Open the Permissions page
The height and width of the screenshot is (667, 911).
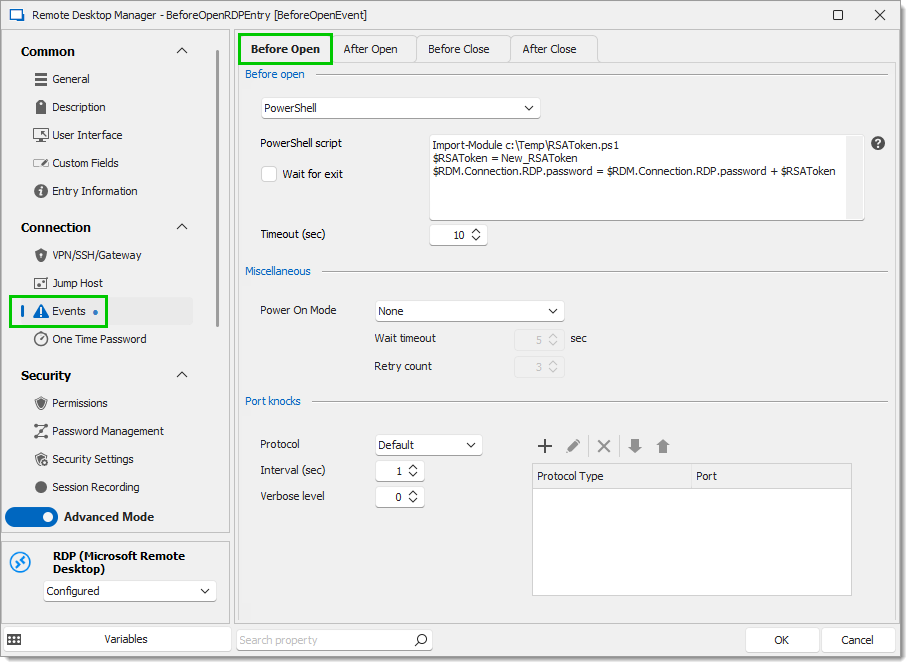point(80,403)
